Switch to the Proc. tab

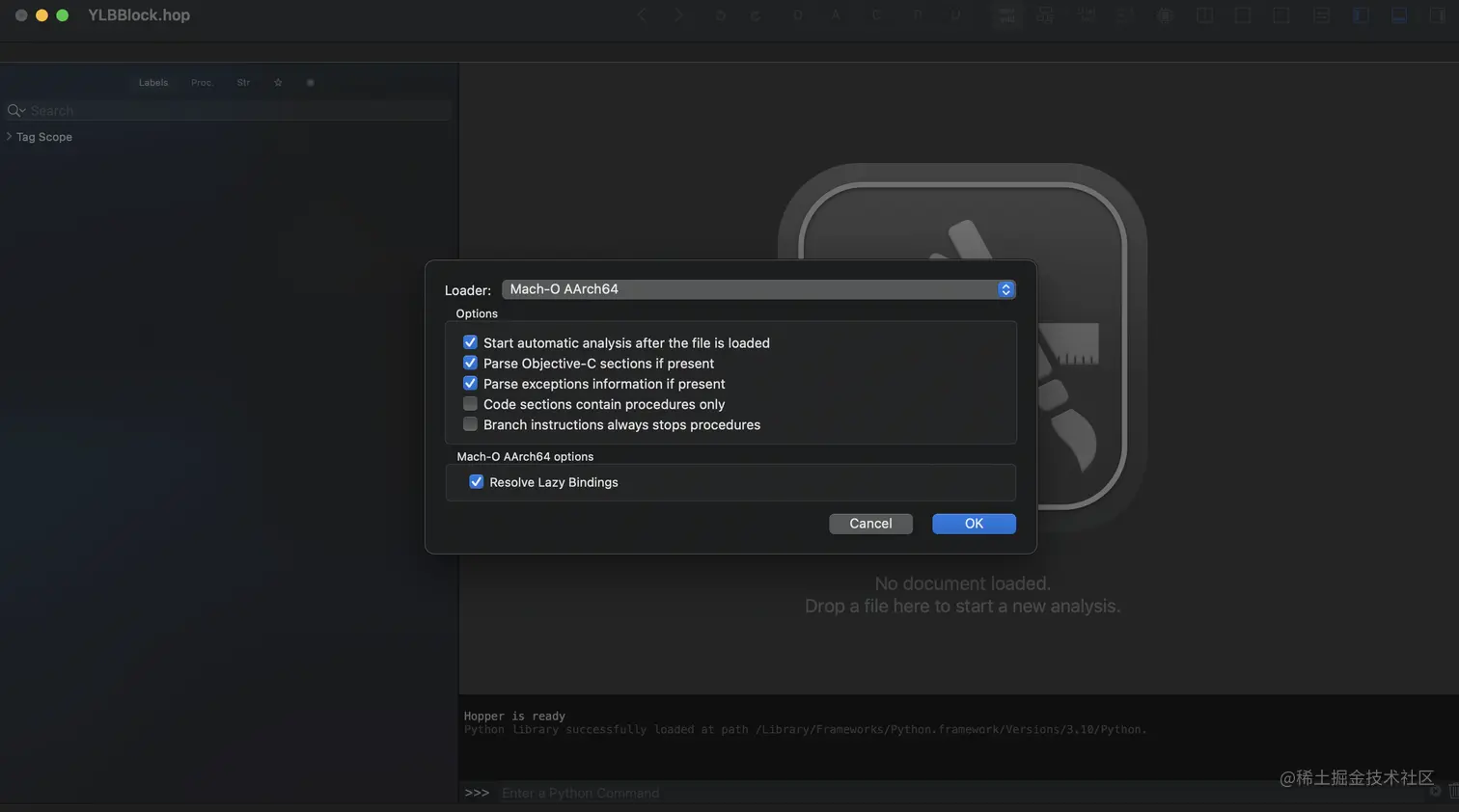(202, 83)
